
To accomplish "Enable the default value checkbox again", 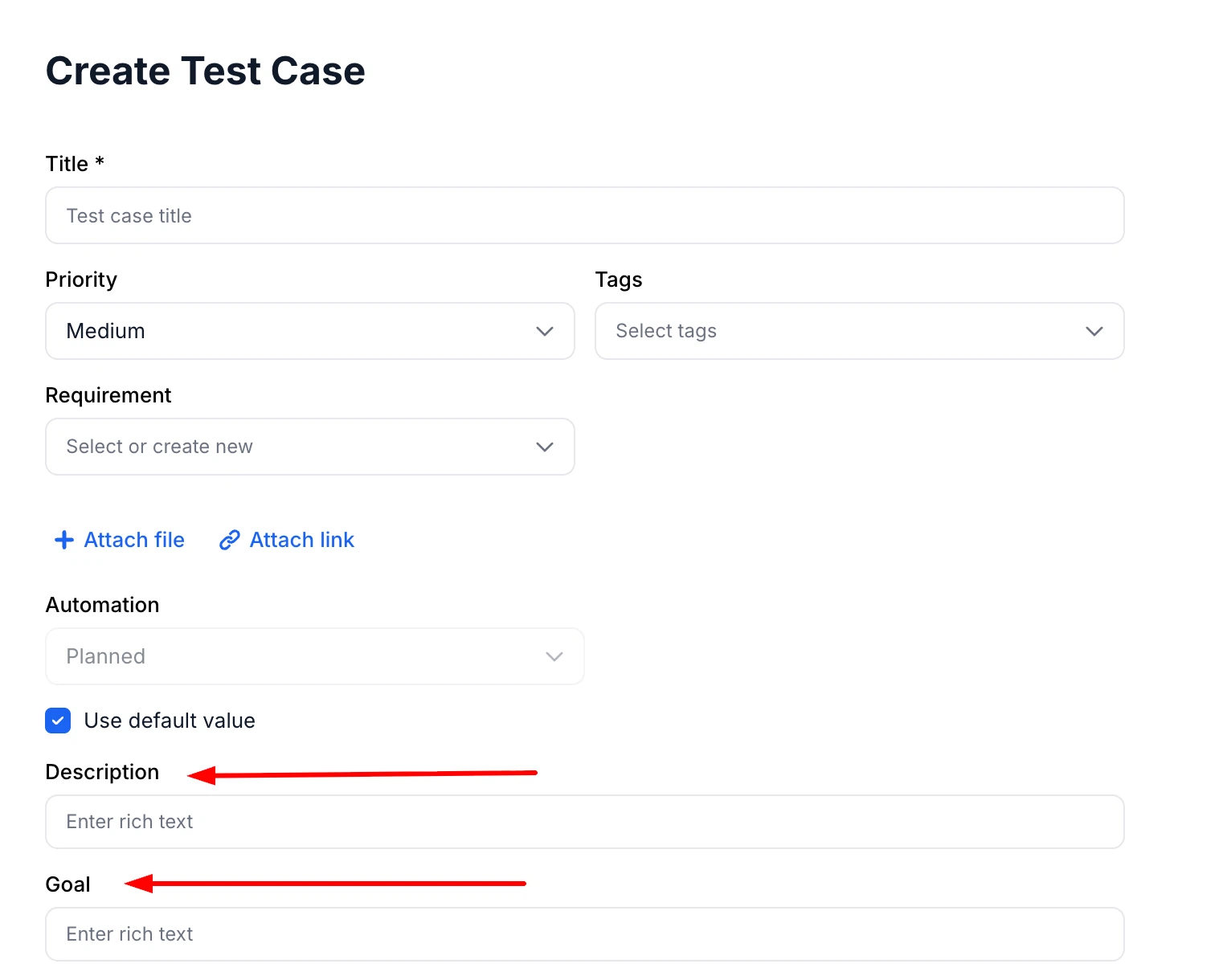I will tap(58, 721).
